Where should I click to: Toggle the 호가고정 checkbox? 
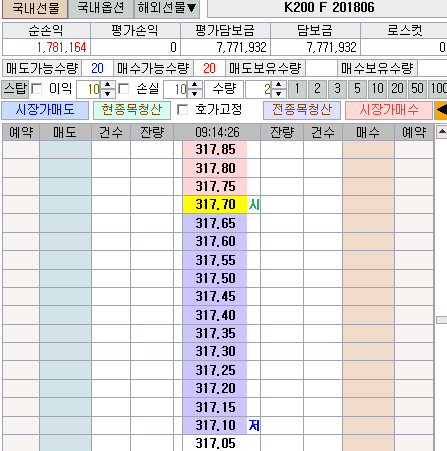(182, 110)
